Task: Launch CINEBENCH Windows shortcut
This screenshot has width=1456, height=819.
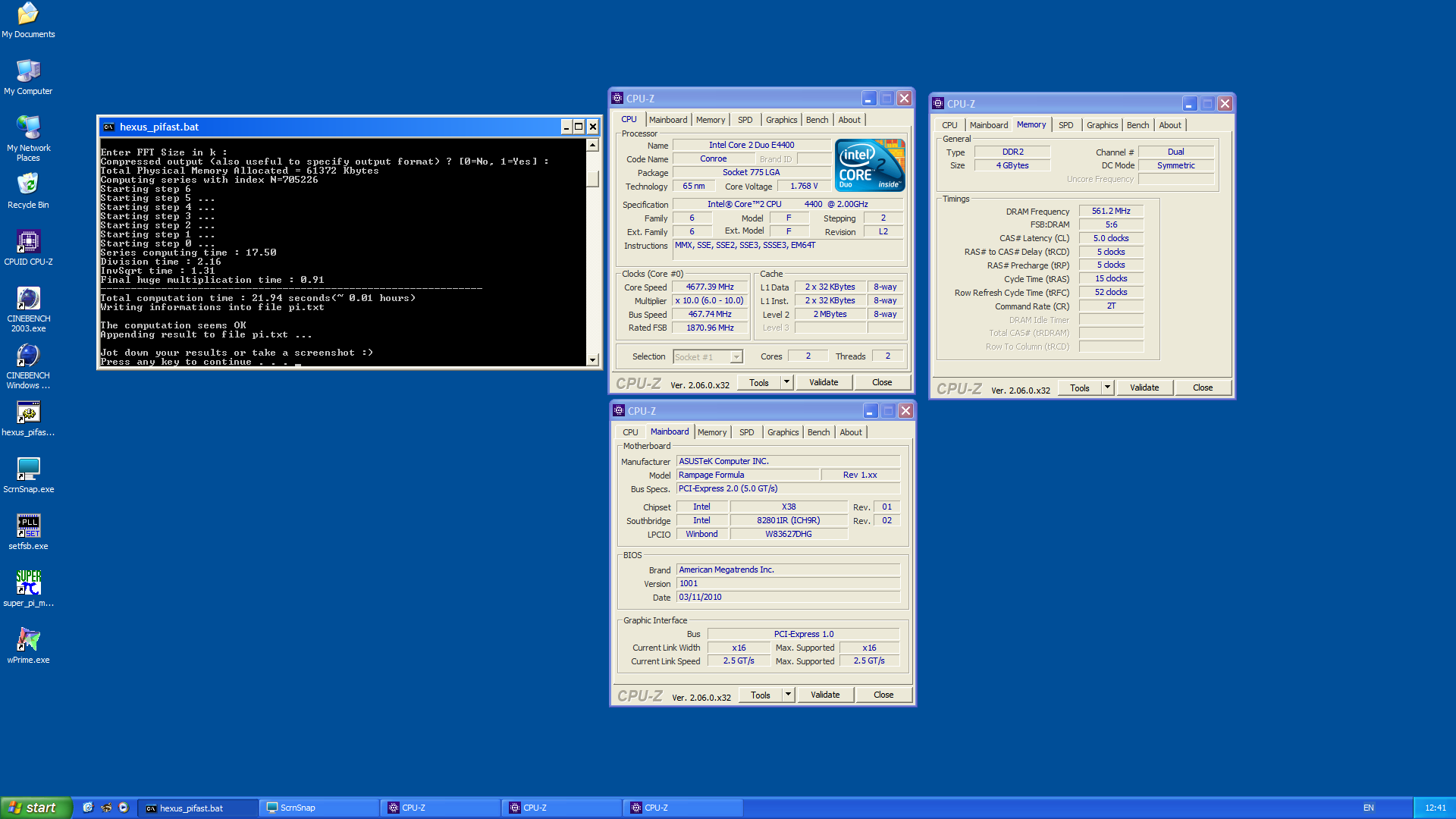Action: click(x=28, y=366)
